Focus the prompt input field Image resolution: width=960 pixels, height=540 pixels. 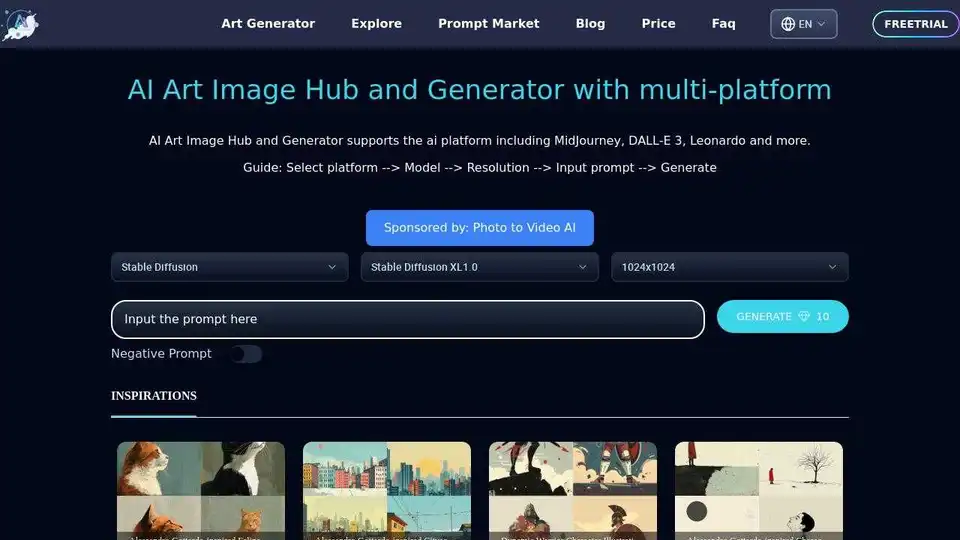click(408, 319)
